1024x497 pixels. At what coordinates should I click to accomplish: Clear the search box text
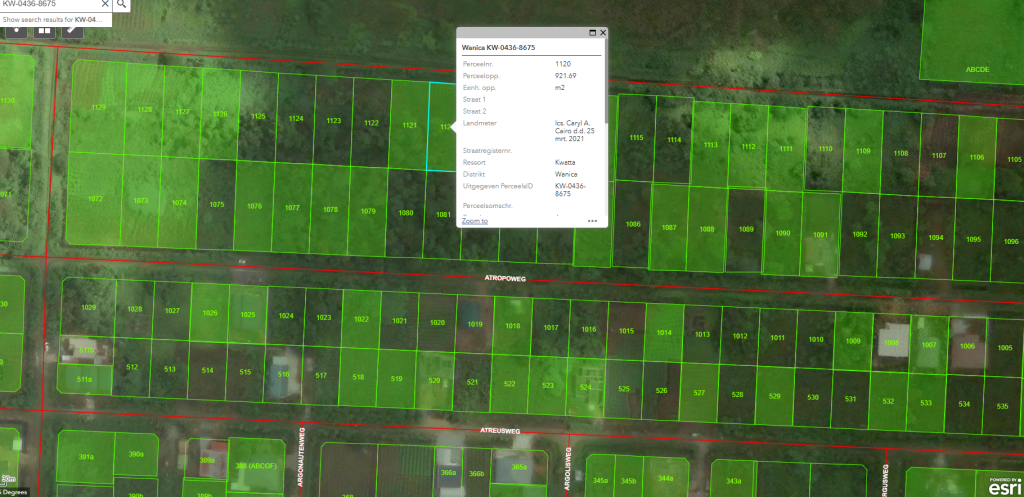click(104, 4)
